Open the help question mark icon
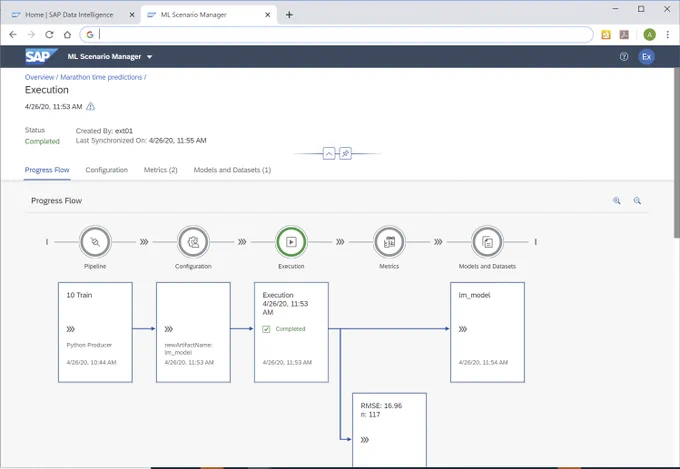Screen dimensions: 680x469 [624, 56]
